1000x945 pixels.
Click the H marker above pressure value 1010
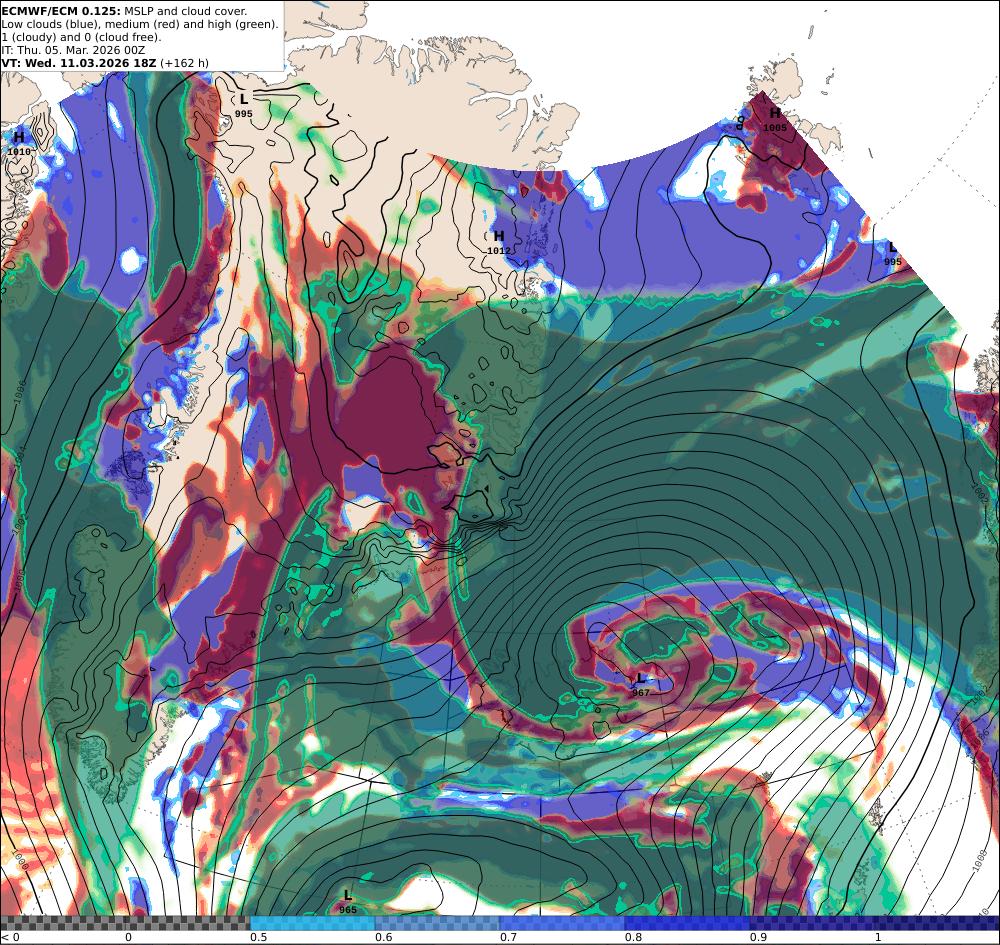(19, 137)
